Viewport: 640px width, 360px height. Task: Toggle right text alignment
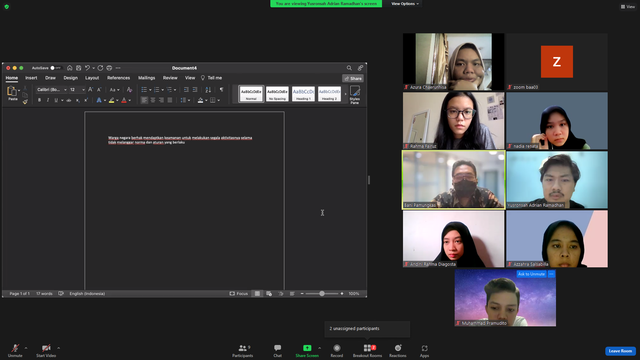(x=161, y=100)
